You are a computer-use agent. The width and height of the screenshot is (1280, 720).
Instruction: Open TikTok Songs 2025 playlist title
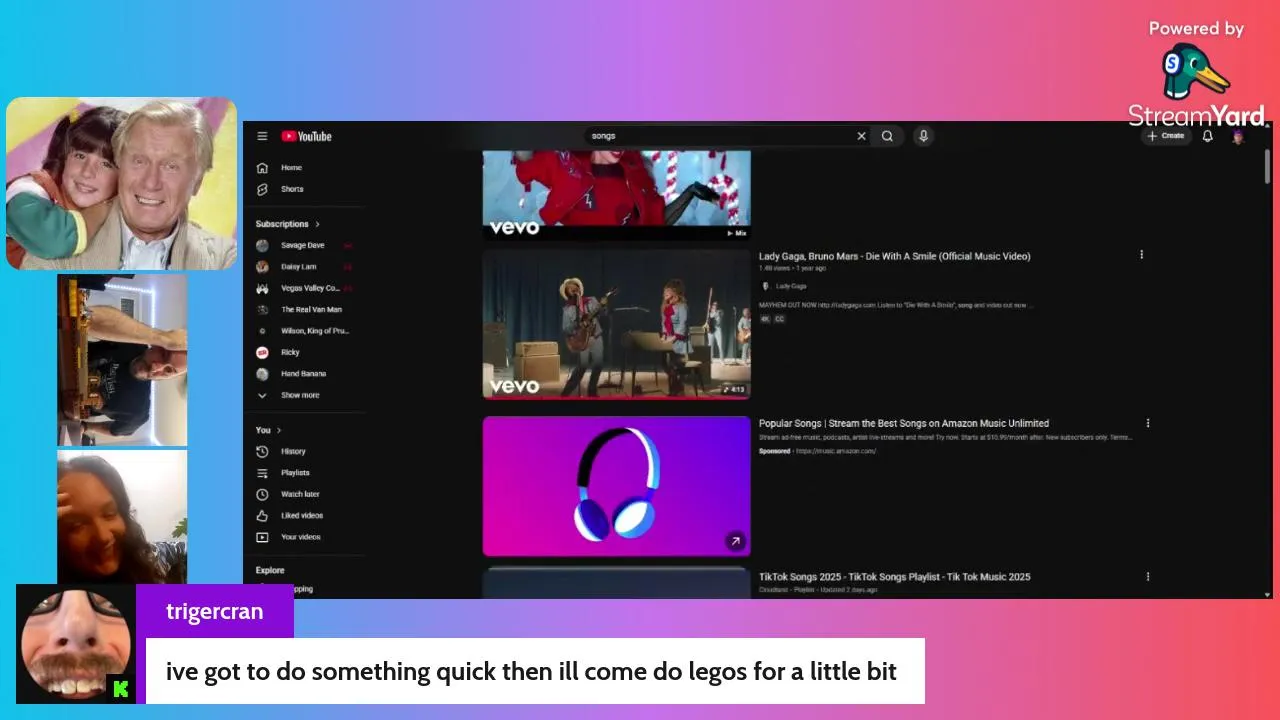point(894,576)
